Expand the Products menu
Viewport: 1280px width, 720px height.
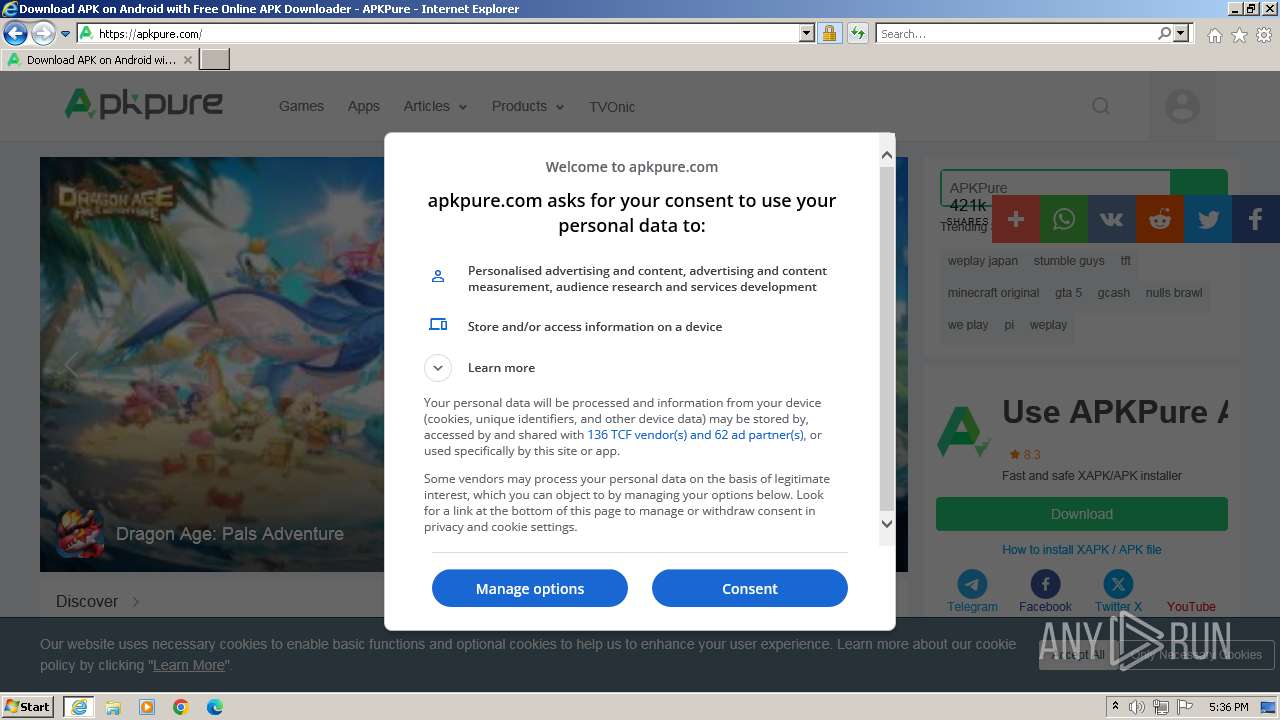click(528, 106)
